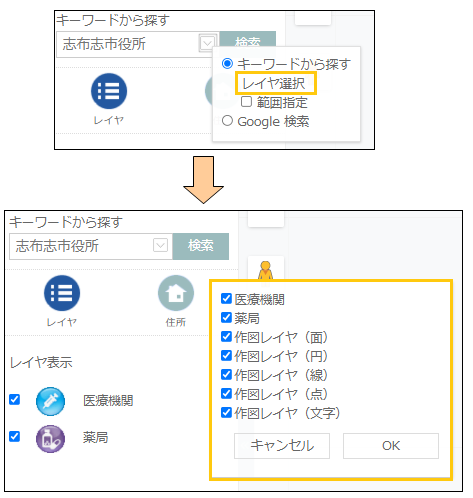Image resolution: width=473 pixels, height=498 pixels.
Task: Click the orange Street View pegman icon
Action: pos(266,271)
